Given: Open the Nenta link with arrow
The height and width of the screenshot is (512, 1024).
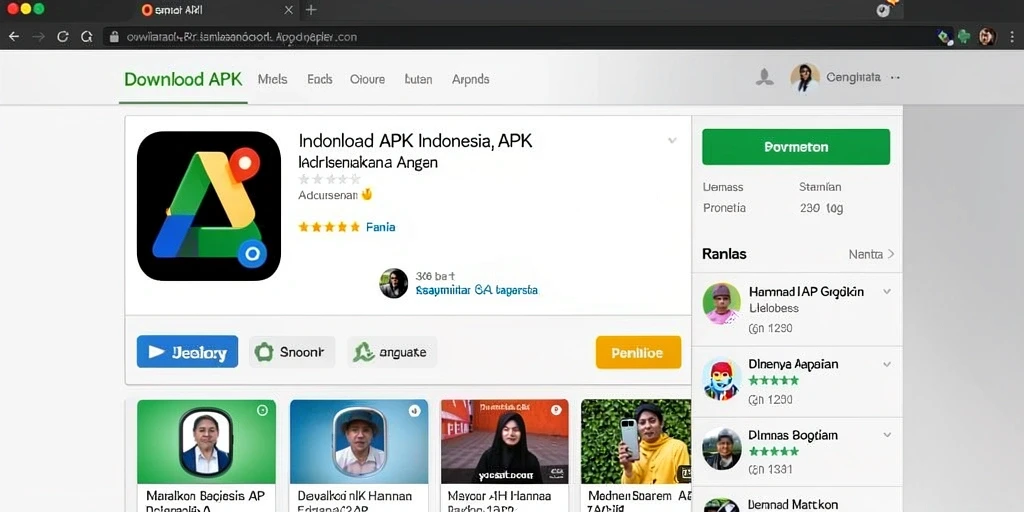Looking at the screenshot, I should (871, 254).
